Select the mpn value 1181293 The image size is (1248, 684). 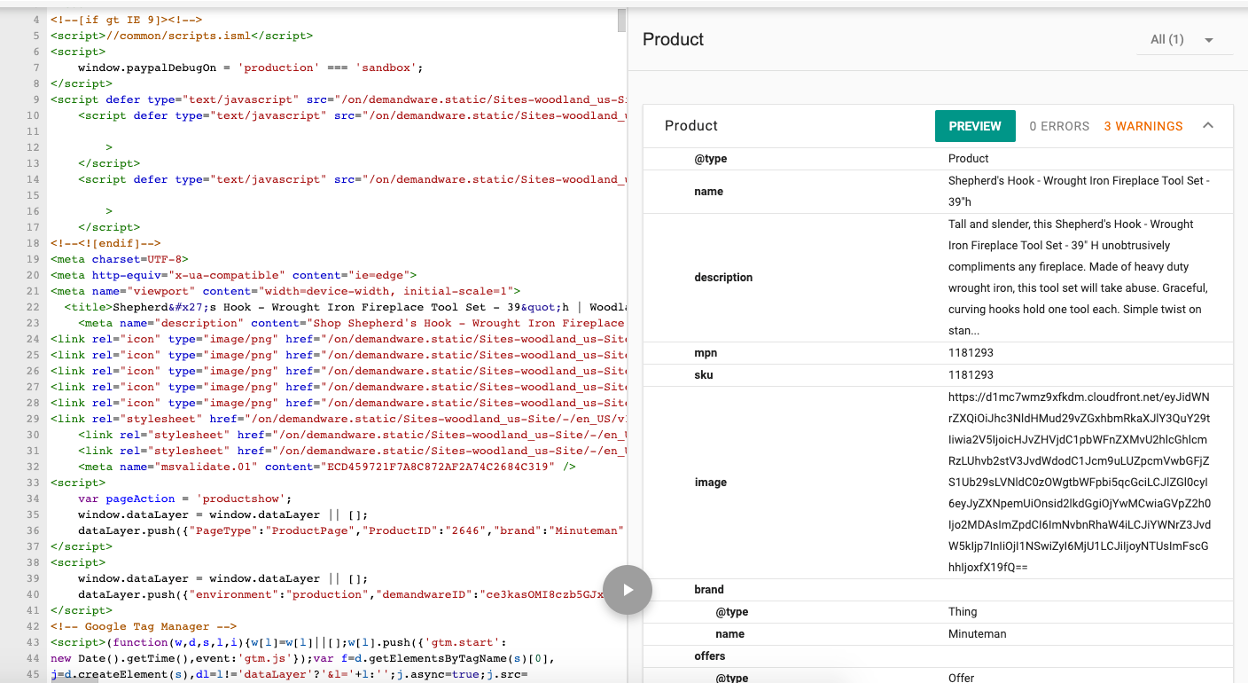point(970,353)
